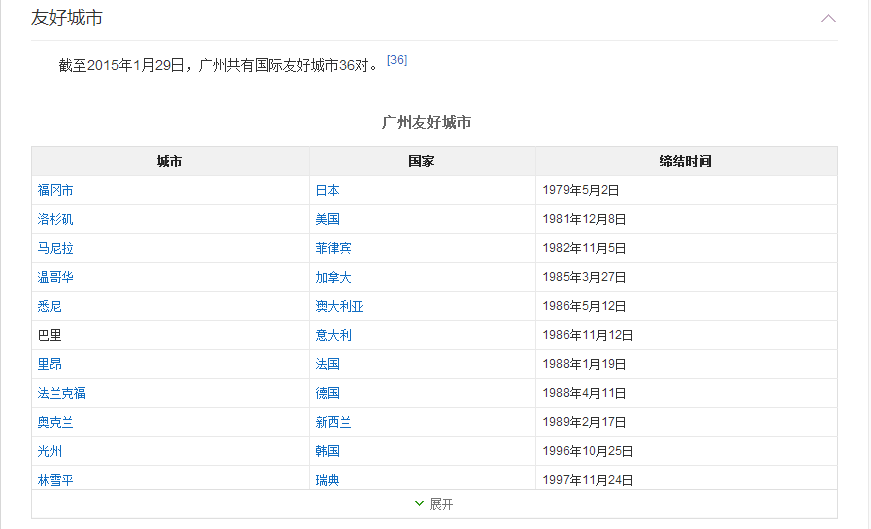Open the 温哥华 city link
The height and width of the screenshot is (529, 871).
(55, 277)
